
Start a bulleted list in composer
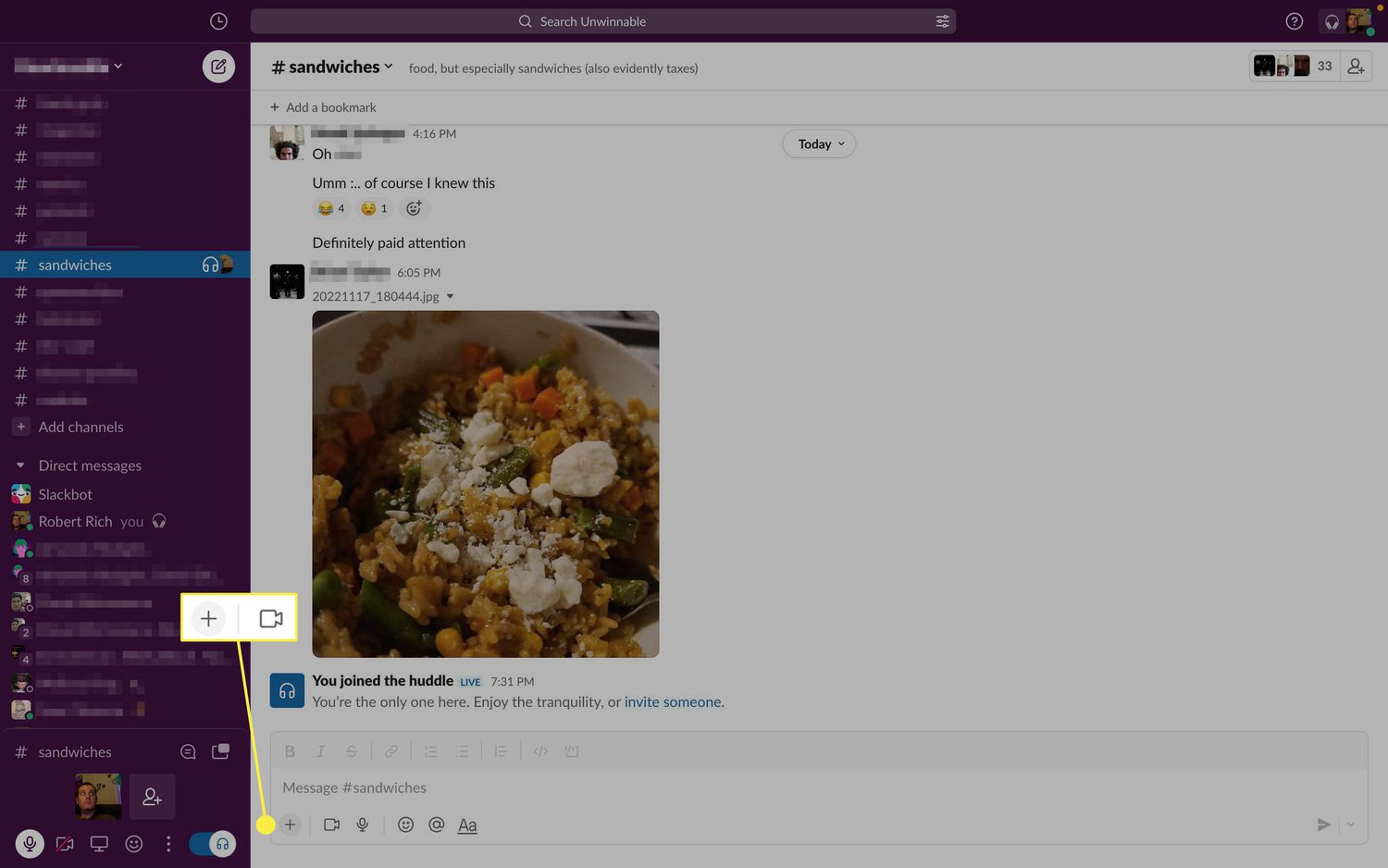coord(462,751)
